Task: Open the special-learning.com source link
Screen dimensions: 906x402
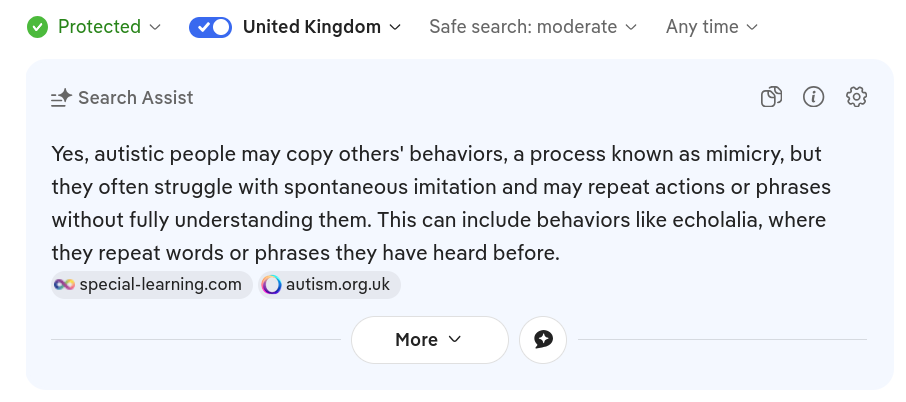Action: (x=160, y=285)
